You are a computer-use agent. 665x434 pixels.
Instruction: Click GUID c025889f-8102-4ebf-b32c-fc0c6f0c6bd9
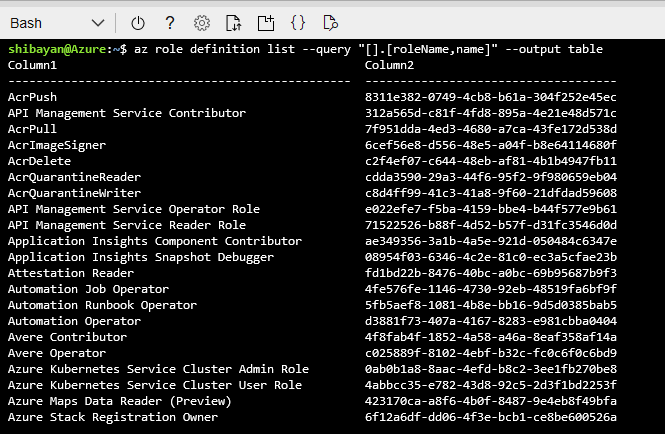[x=491, y=353]
